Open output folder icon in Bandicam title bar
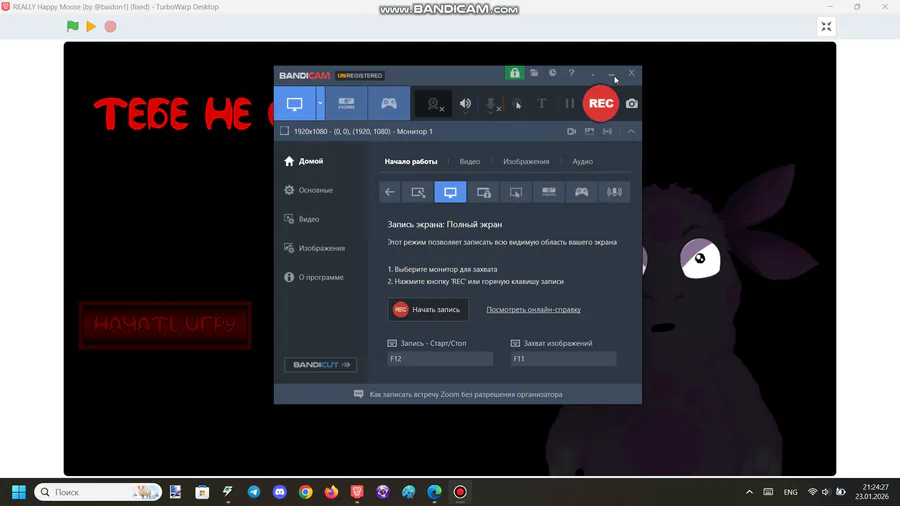Image resolution: width=900 pixels, height=506 pixels. coord(534,73)
